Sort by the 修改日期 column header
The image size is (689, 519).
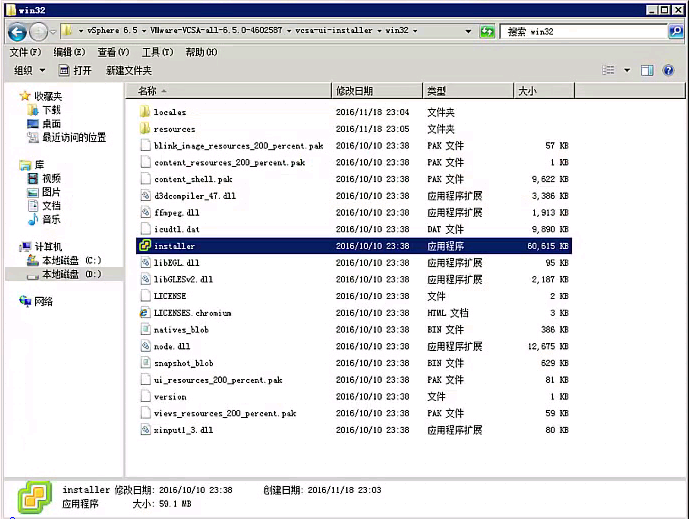click(x=377, y=91)
